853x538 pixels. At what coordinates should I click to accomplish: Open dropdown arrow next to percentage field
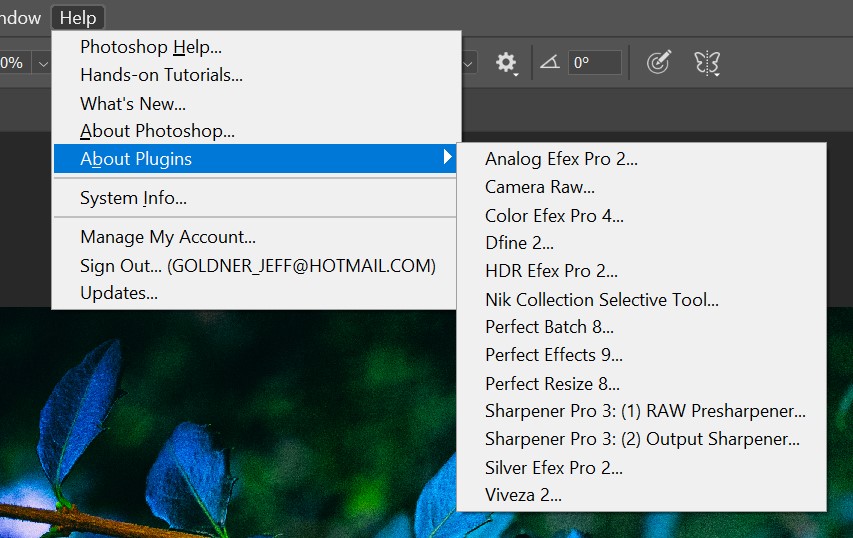coord(42,64)
